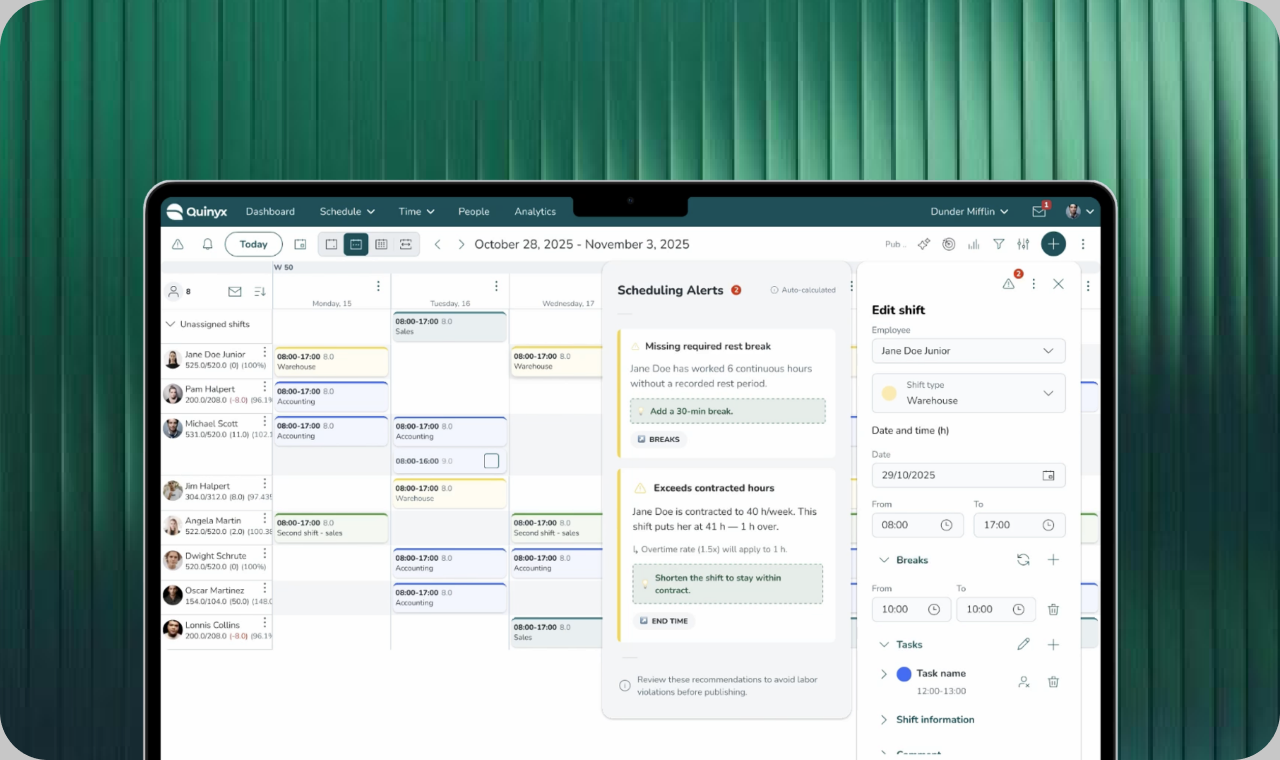Open the statistics bar chart icon
The image size is (1280, 760).
tap(974, 244)
